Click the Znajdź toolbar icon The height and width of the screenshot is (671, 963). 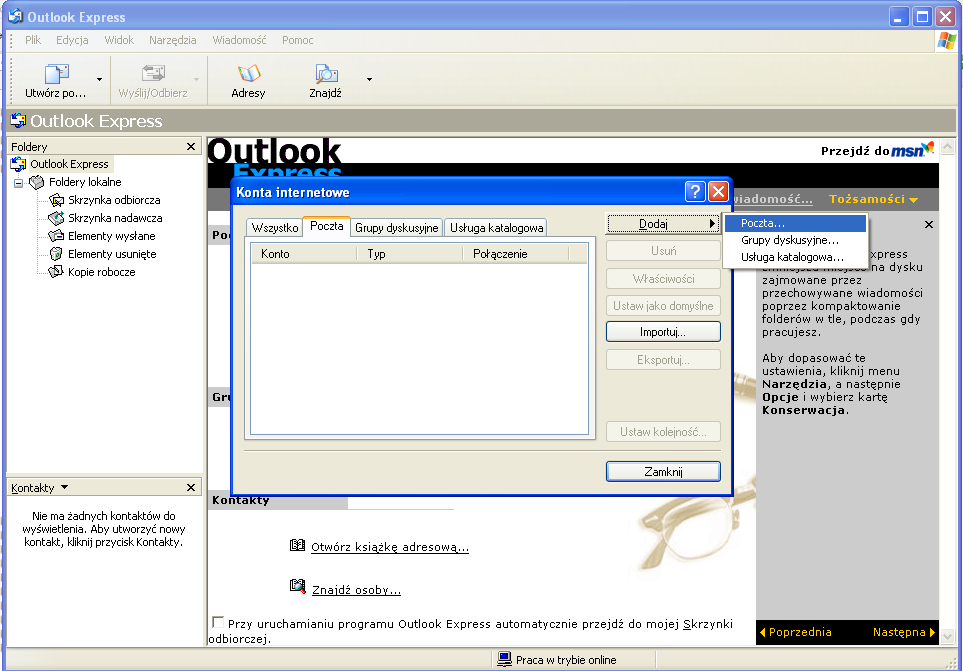point(326,74)
